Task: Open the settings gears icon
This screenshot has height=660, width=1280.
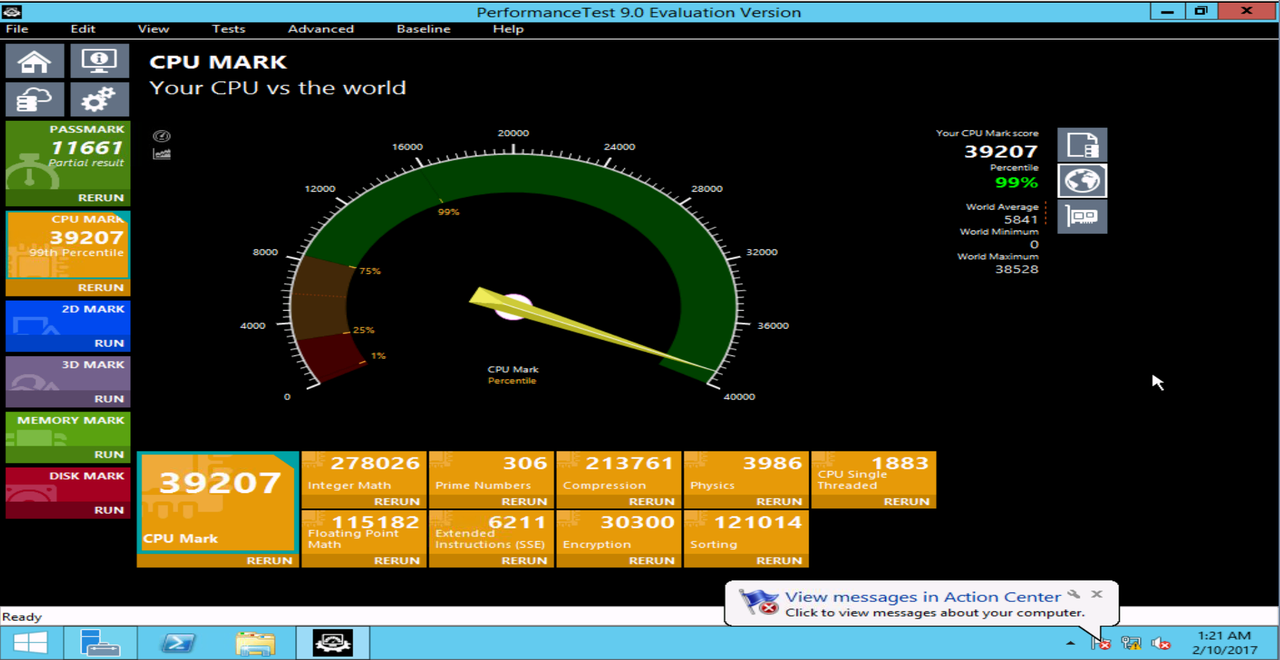Action: pos(99,100)
